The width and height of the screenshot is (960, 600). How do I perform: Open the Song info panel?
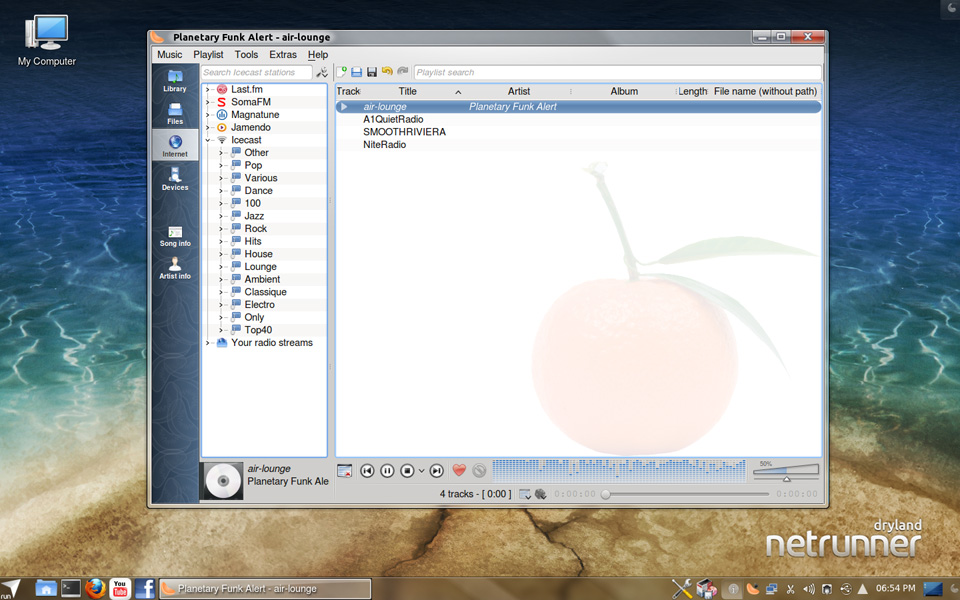[175, 235]
